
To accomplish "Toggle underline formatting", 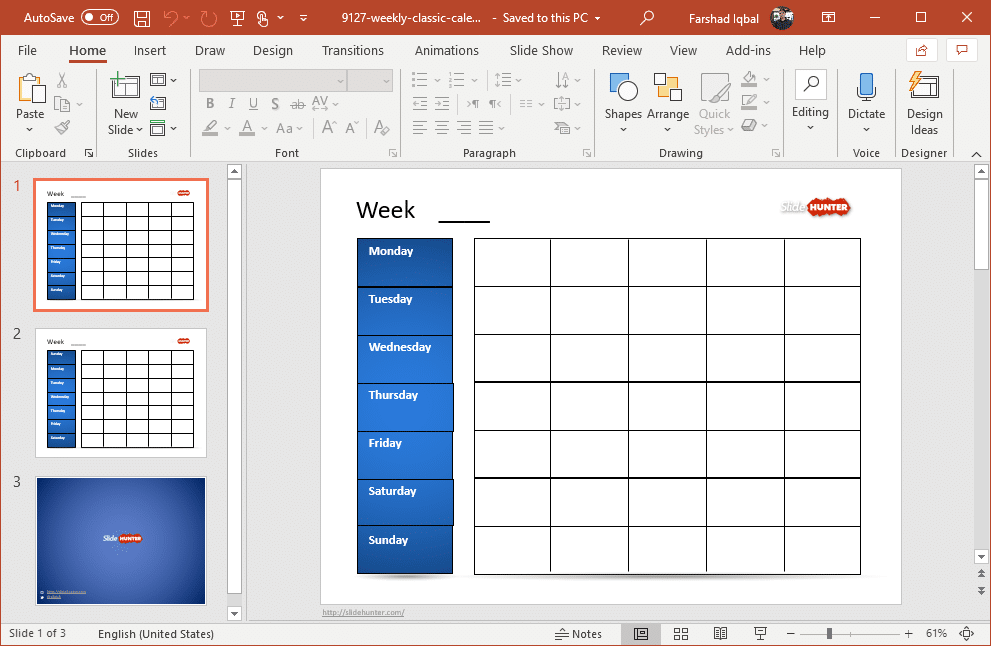I will coord(253,103).
